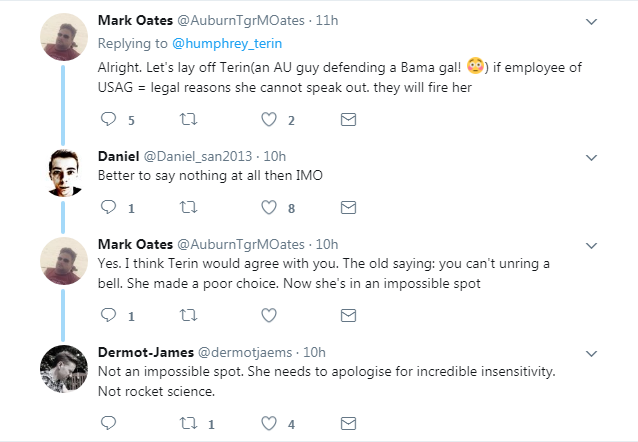638x442 pixels.
Task: Open more options for Mark Oates' first tweet
Action: (x=591, y=21)
